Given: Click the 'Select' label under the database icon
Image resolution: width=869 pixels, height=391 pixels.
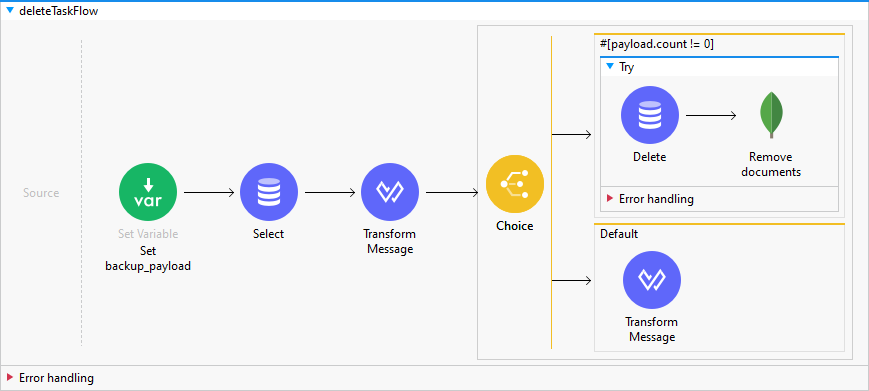Looking at the screenshot, I should click(269, 234).
